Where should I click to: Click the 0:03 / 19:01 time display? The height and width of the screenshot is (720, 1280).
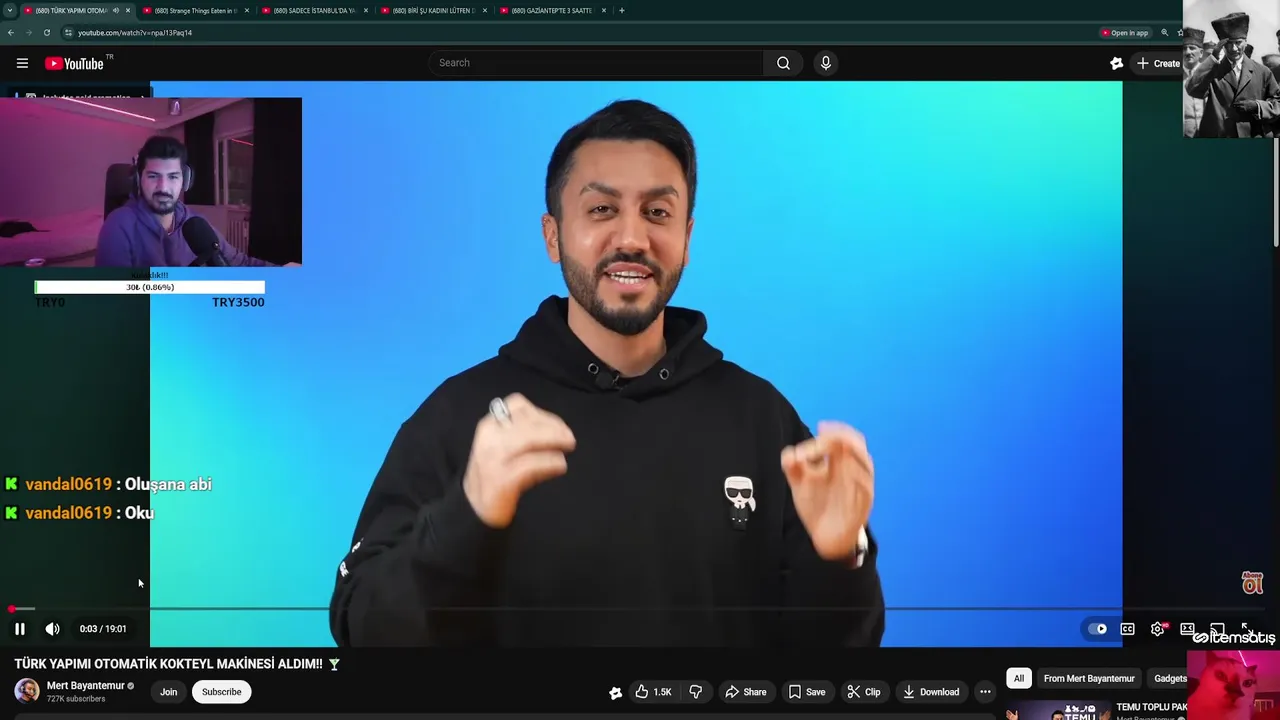(x=103, y=629)
